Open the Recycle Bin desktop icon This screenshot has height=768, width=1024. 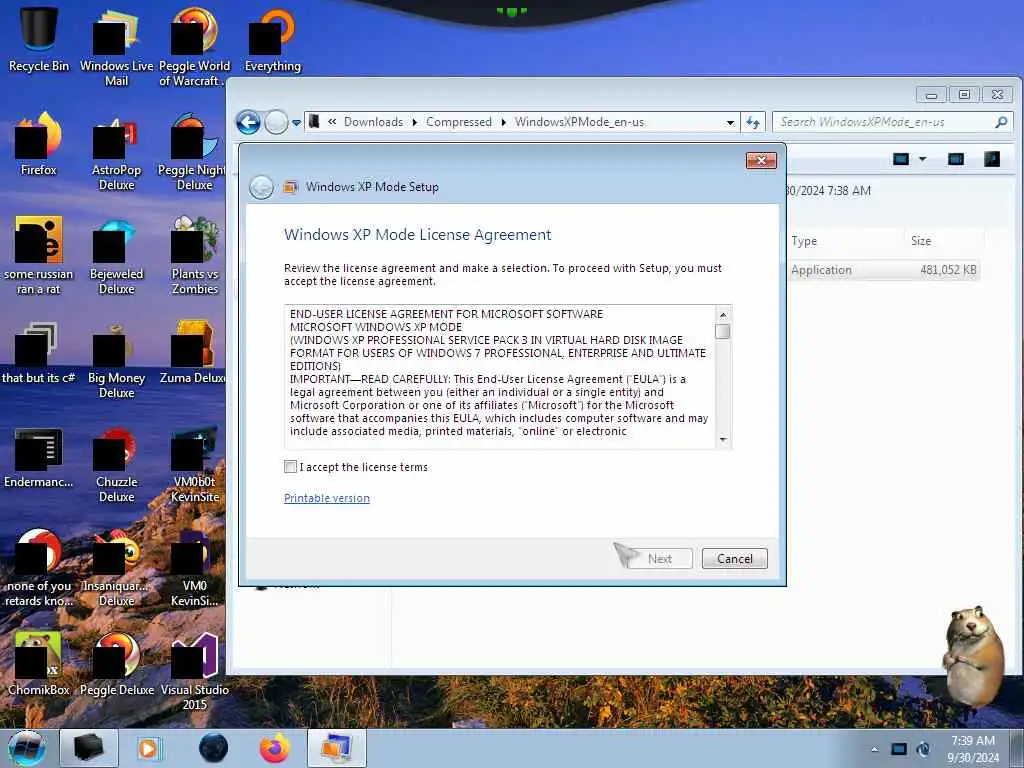click(x=39, y=37)
